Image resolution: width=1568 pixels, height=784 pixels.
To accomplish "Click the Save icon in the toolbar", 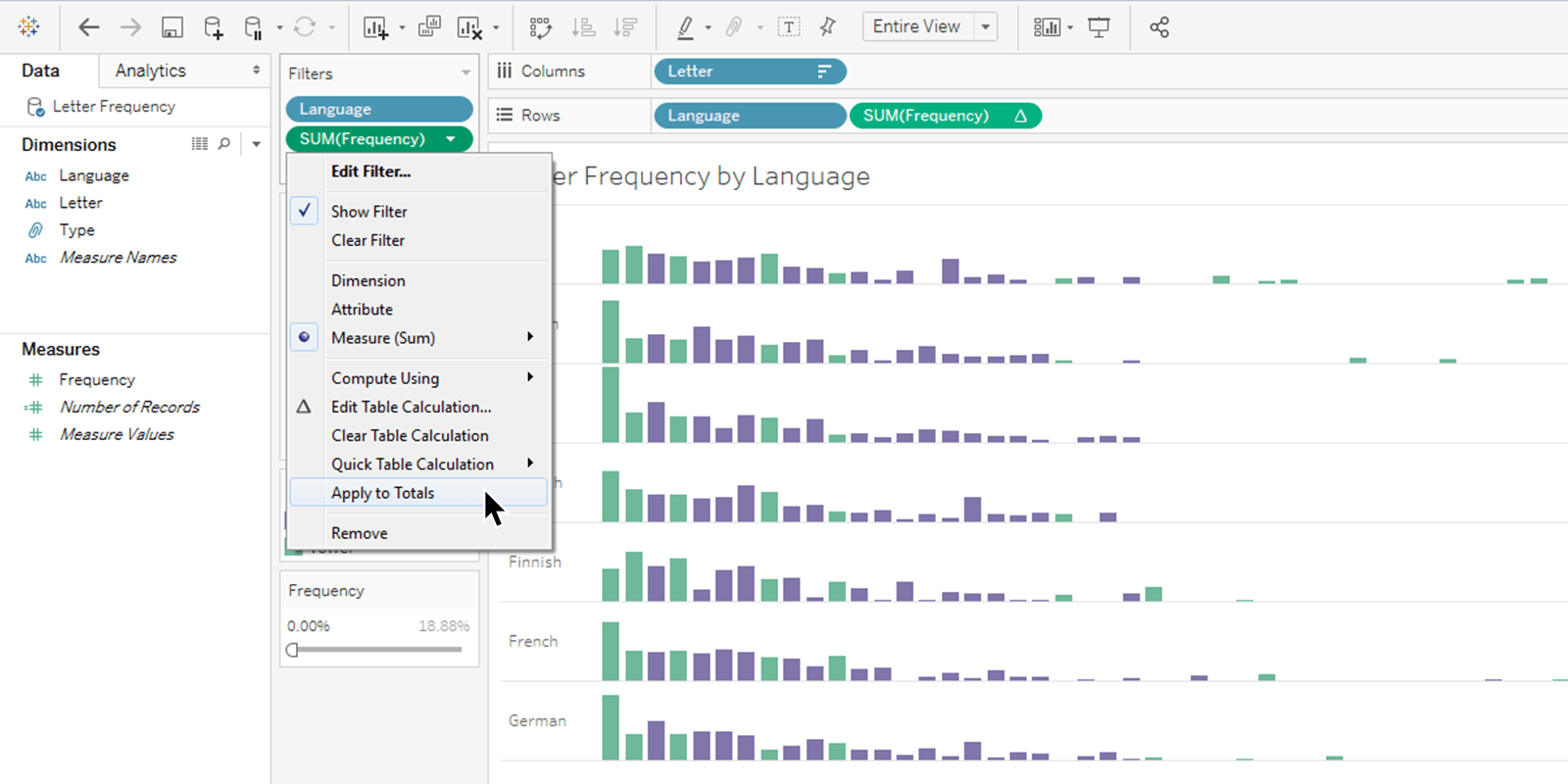I will point(172,27).
